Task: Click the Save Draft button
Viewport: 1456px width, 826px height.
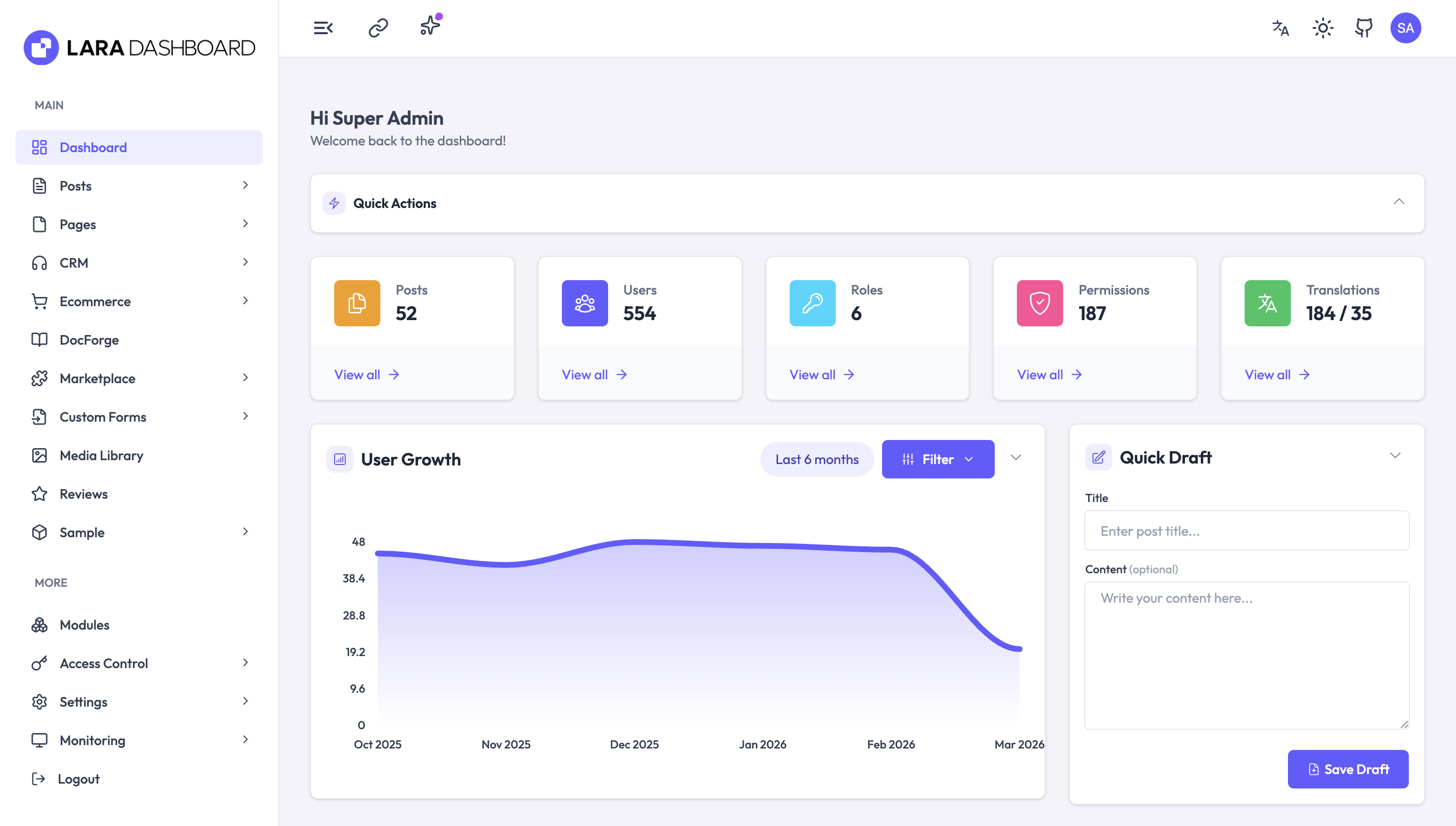Action: point(1348,769)
